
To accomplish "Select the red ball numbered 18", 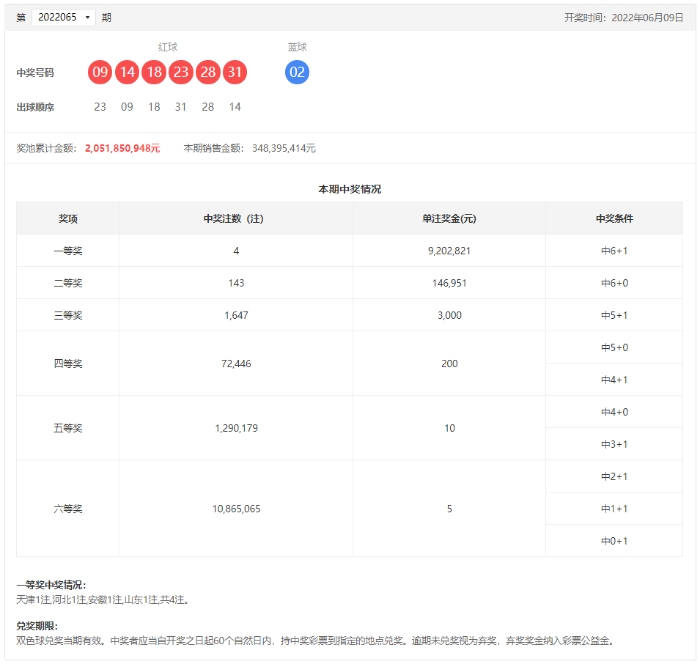I will [x=154, y=72].
